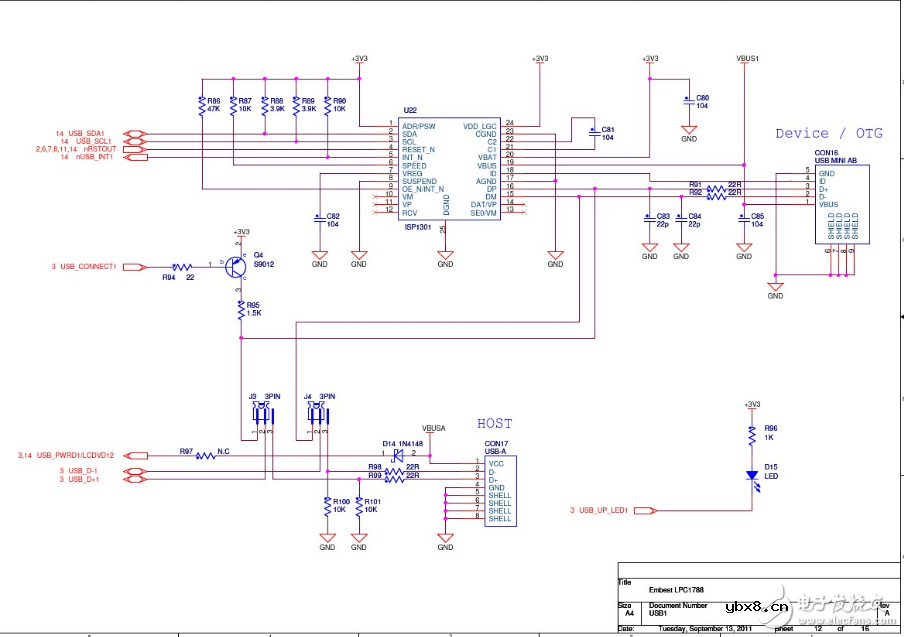Image resolution: width=904 pixels, height=637 pixels.
Task: Click the D14 1N4148 diode symbol
Action: (x=398, y=453)
